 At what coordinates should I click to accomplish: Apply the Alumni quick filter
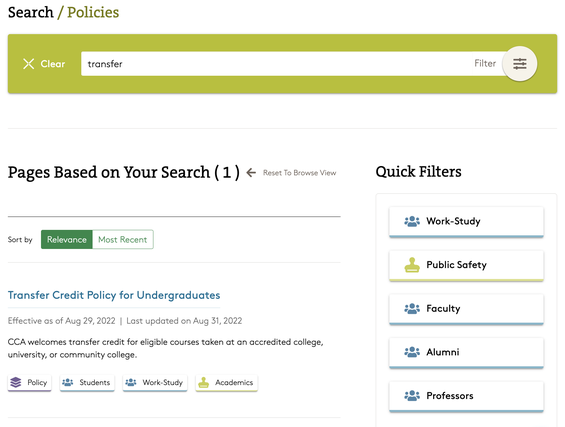466,353
